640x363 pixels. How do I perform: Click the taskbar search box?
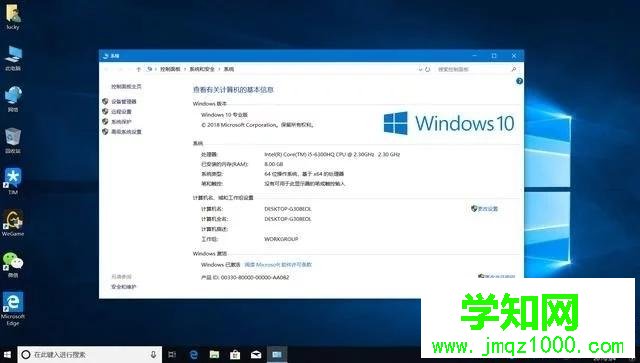coord(89,354)
